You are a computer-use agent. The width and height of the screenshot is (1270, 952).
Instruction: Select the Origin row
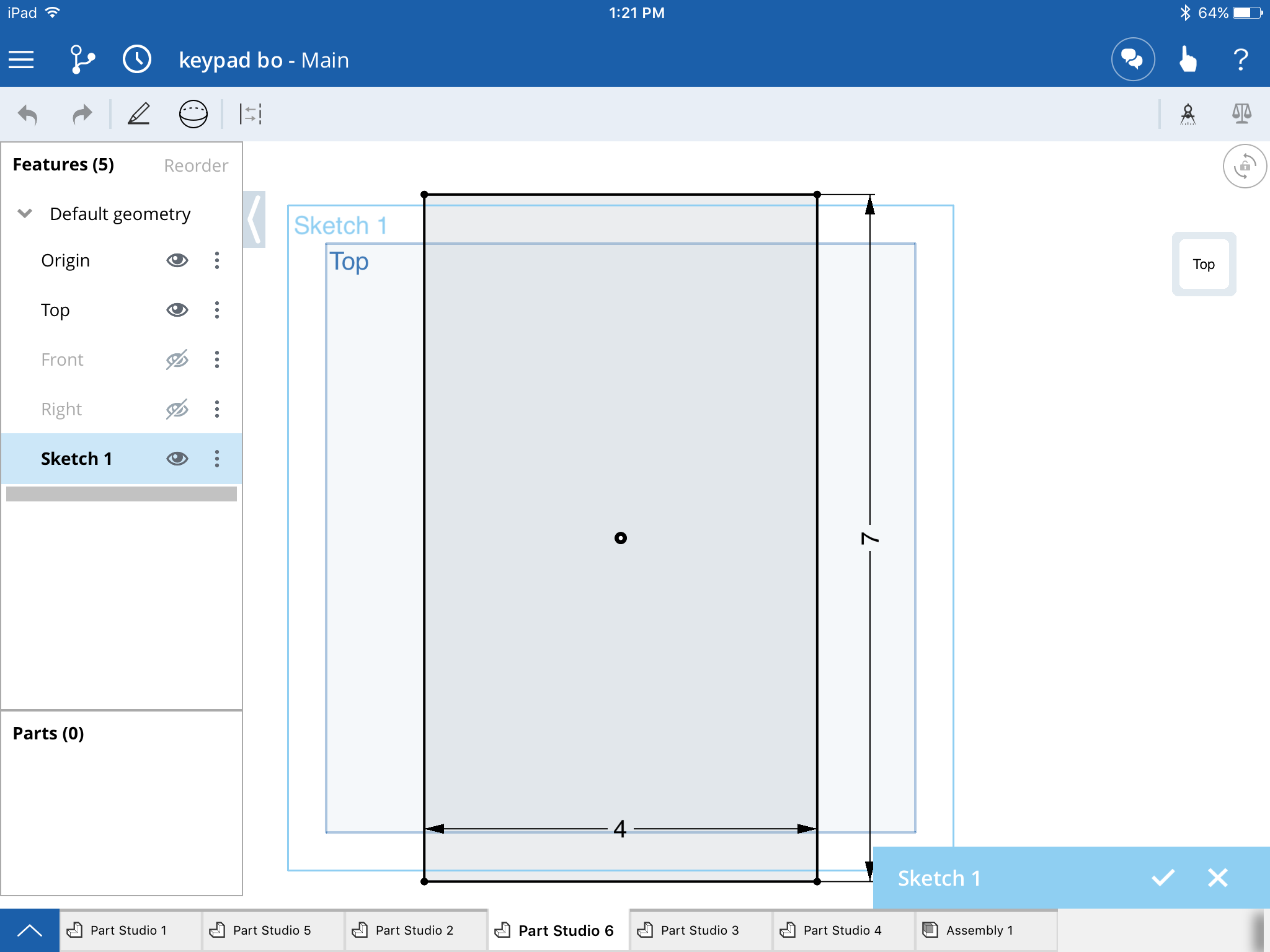(x=122, y=260)
